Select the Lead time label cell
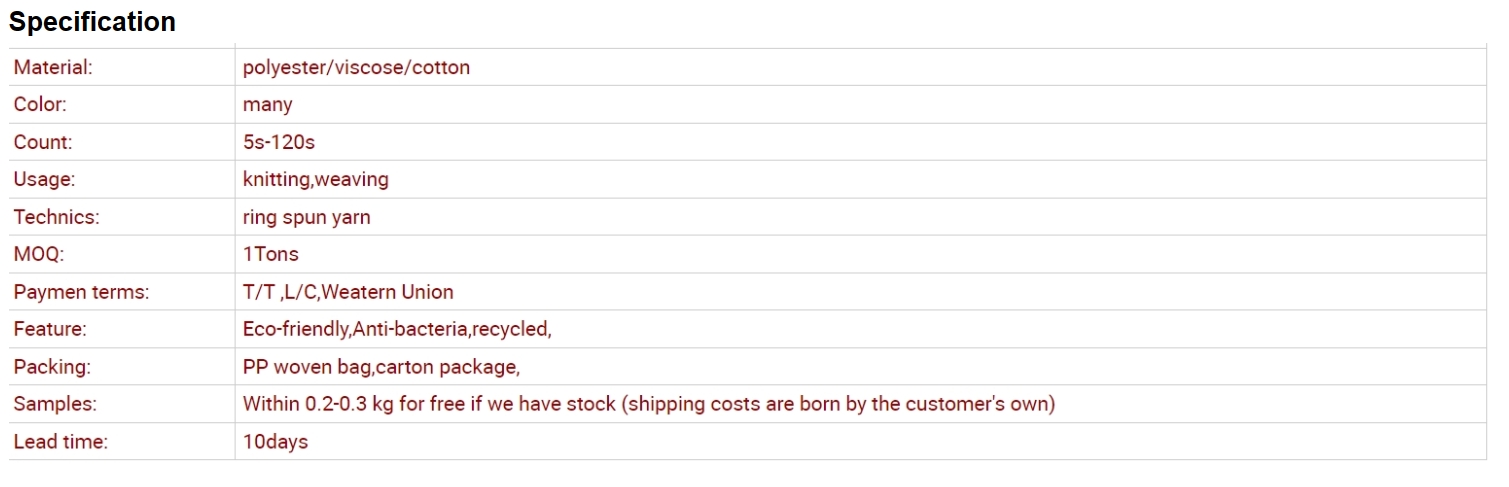1509x487 pixels. click(x=122, y=442)
